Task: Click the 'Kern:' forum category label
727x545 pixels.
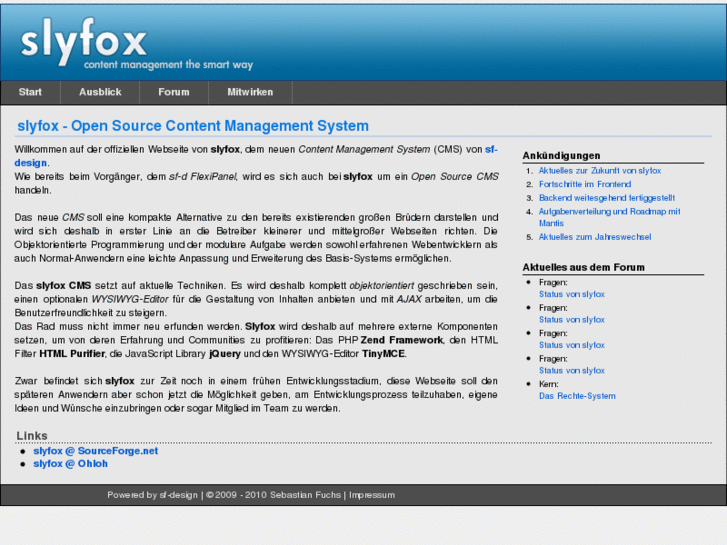Action: click(548, 384)
